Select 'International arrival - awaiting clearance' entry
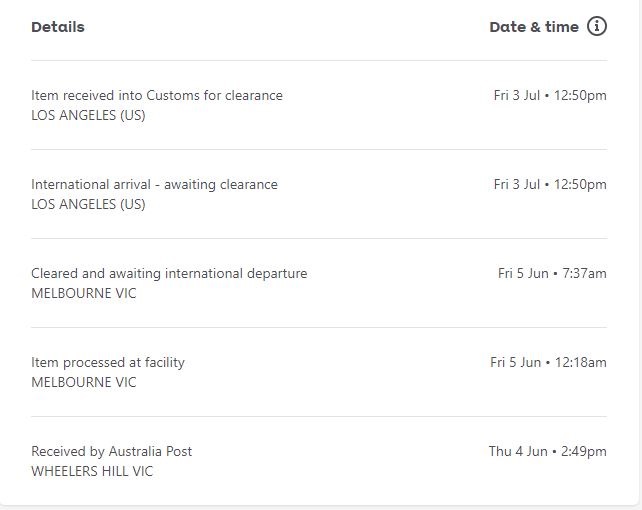Image resolution: width=642 pixels, height=510 pixels. [154, 185]
